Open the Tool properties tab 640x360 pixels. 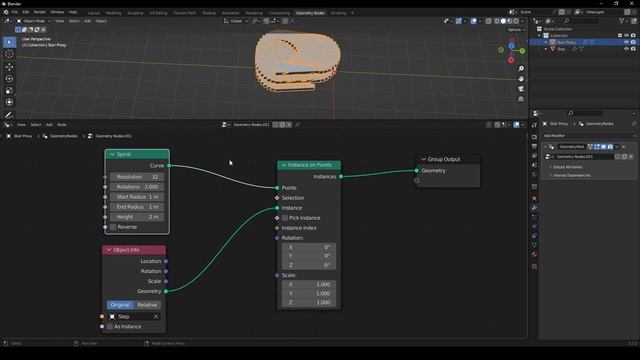(x=534, y=125)
